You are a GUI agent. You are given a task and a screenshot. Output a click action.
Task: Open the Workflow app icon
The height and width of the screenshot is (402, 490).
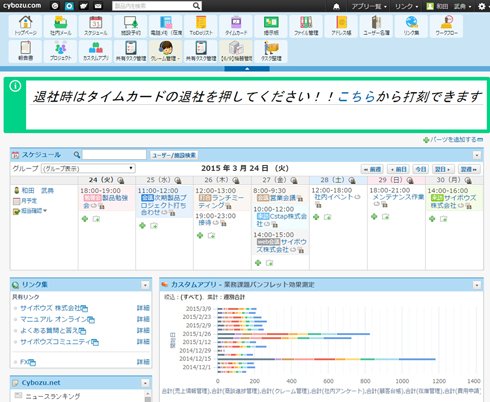coord(446,26)
